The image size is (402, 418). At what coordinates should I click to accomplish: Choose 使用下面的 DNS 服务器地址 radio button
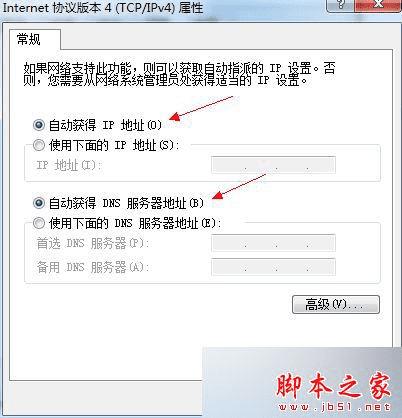pyautogui.click(x=39, y=223)
